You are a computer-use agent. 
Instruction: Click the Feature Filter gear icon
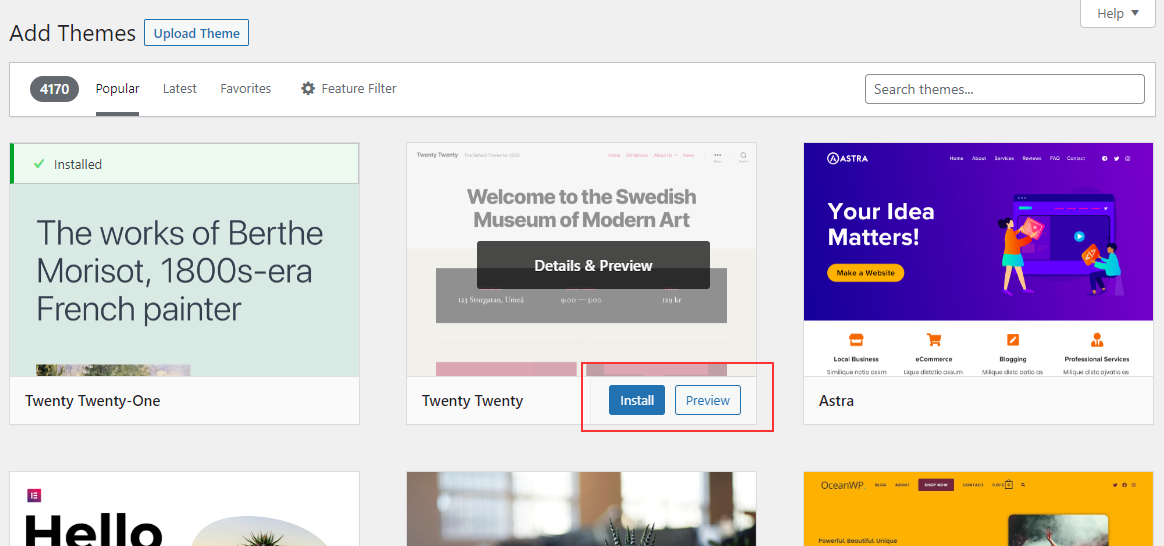click(x=308, y=89)
